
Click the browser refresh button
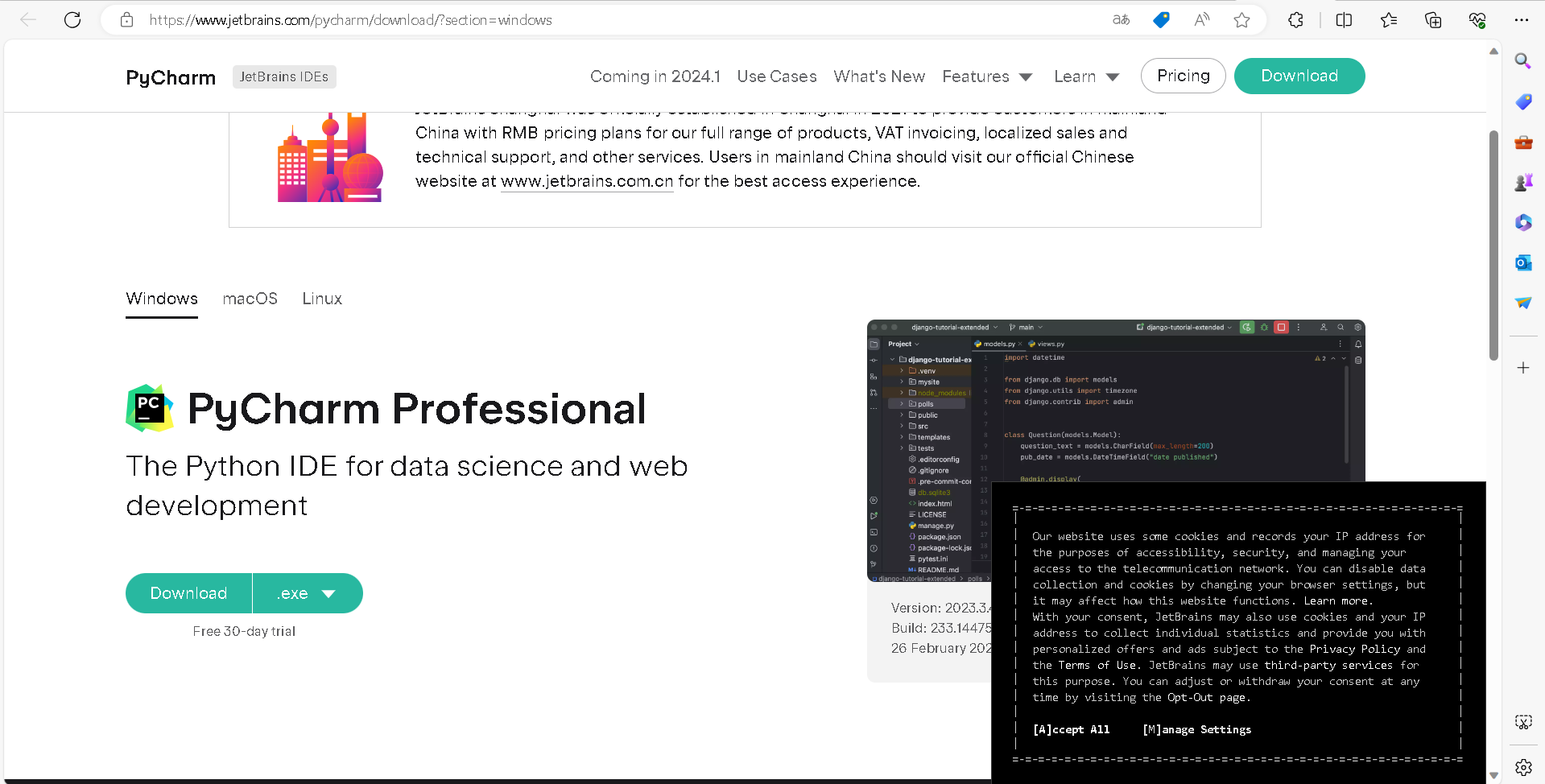point(72,20)
